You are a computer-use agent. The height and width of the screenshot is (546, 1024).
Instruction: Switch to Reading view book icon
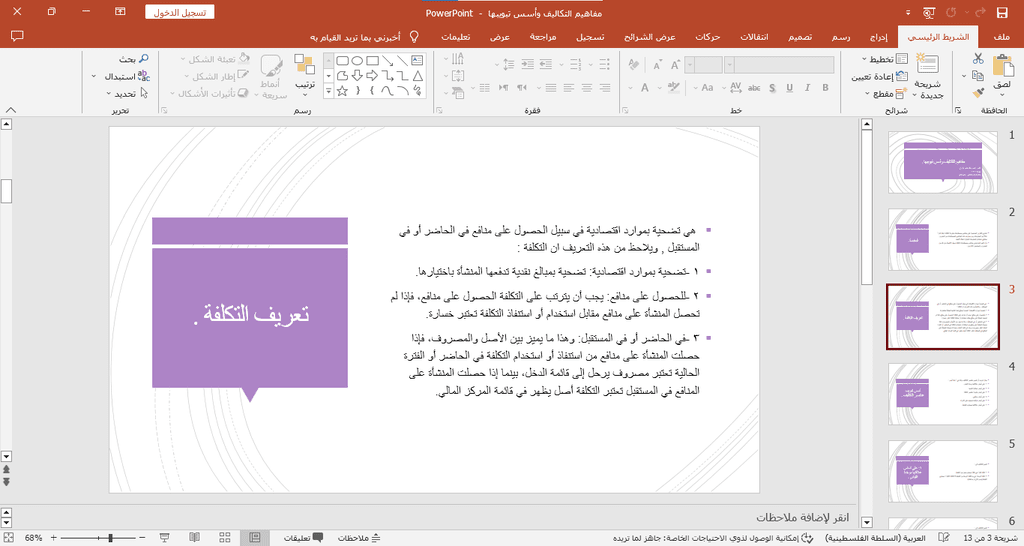tap(195, 538)
